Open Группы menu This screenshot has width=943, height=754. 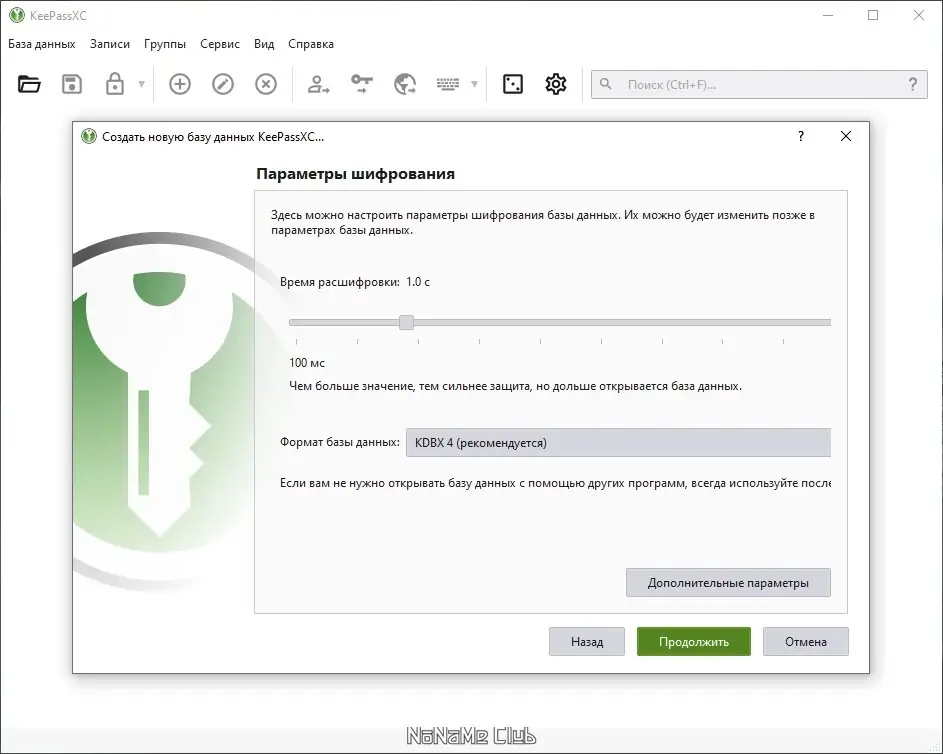(x=165, y=44)
